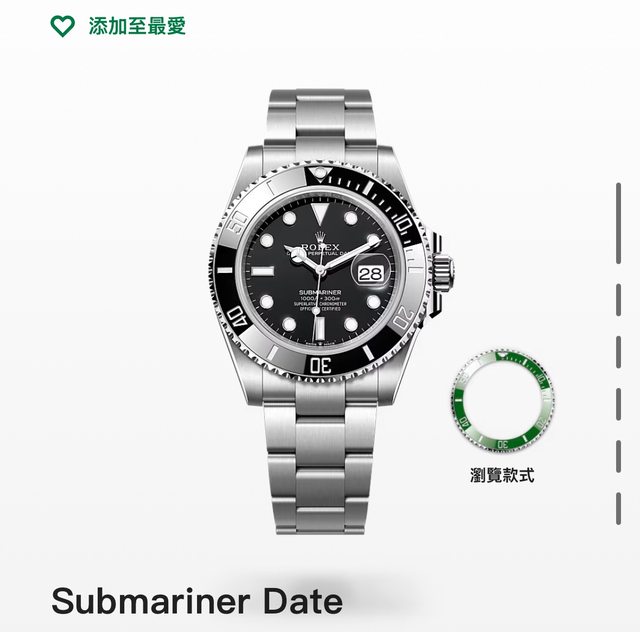Click the bezel triangle pearl marker
Image resolution: width=640 pixels, height=632 pixels.
320,173
